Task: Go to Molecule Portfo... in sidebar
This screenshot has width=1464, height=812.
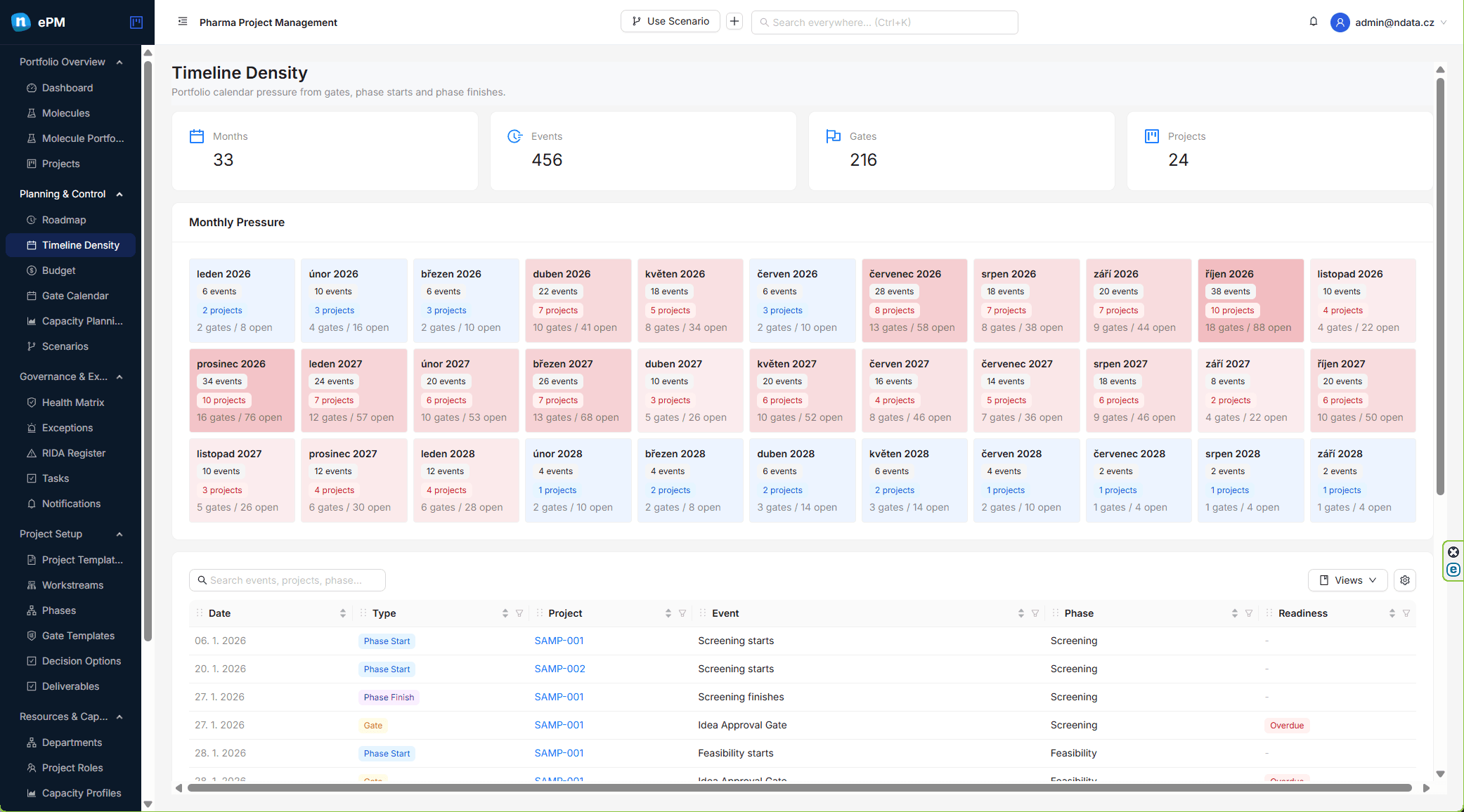Action: (x=70, y=138)
